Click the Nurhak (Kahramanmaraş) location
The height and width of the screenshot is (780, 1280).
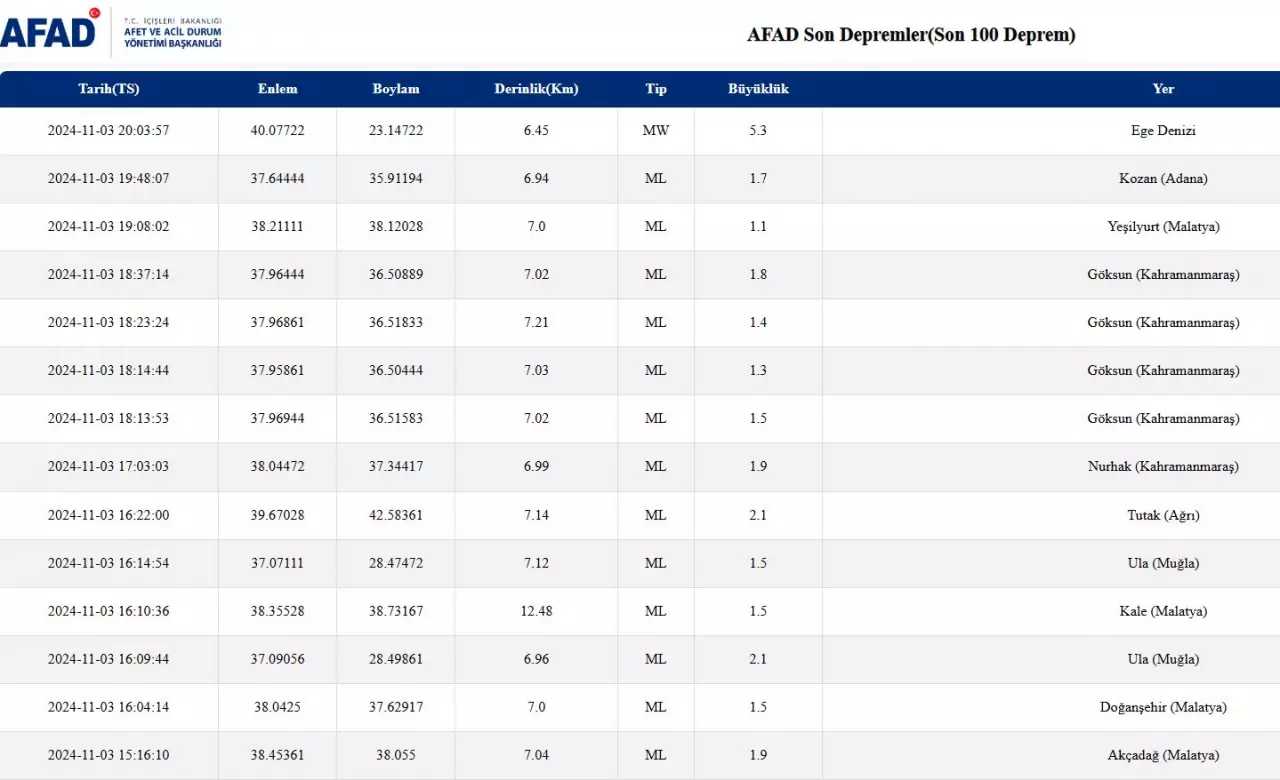1163,467
